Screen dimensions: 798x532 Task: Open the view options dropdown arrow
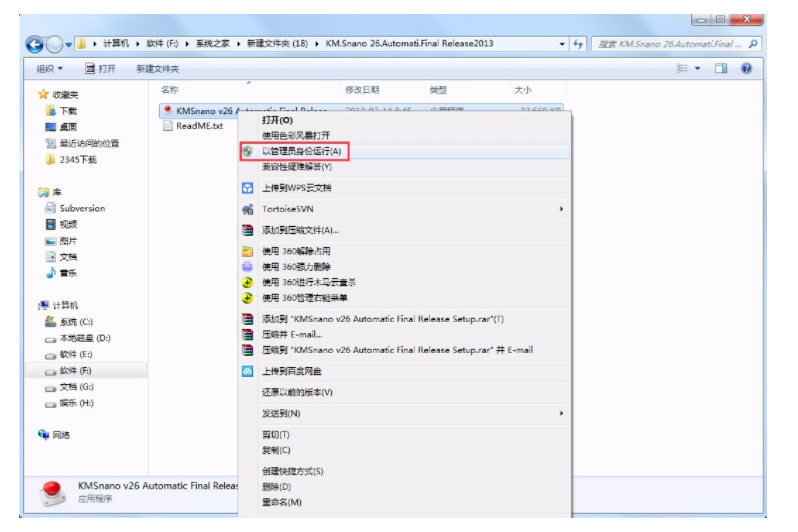click(x=696, y=69)
